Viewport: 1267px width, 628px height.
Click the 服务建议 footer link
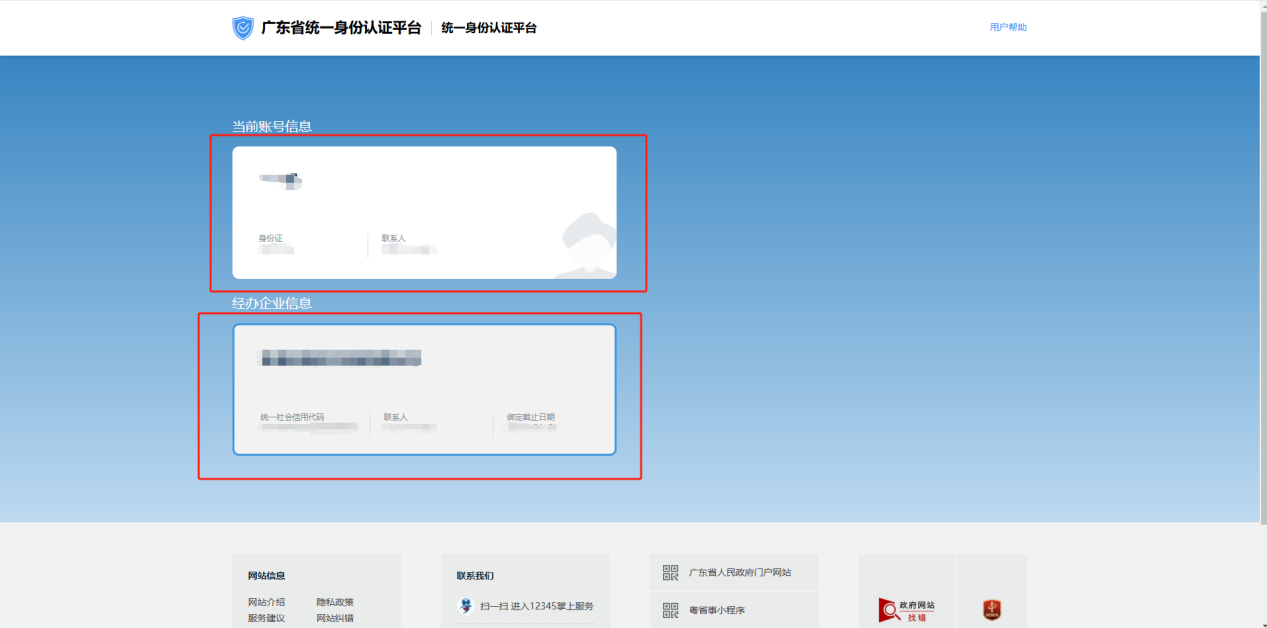[x=266, y=618]
